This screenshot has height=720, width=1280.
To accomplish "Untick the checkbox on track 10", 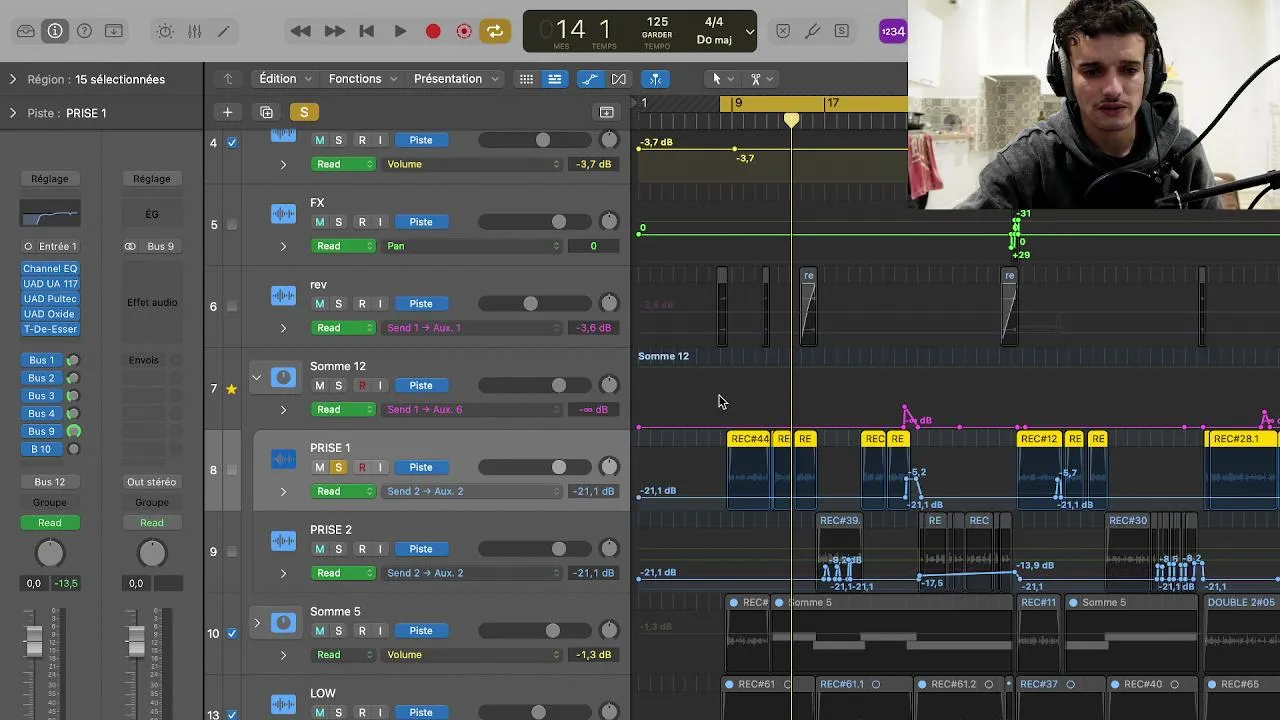I will [232, 633].
